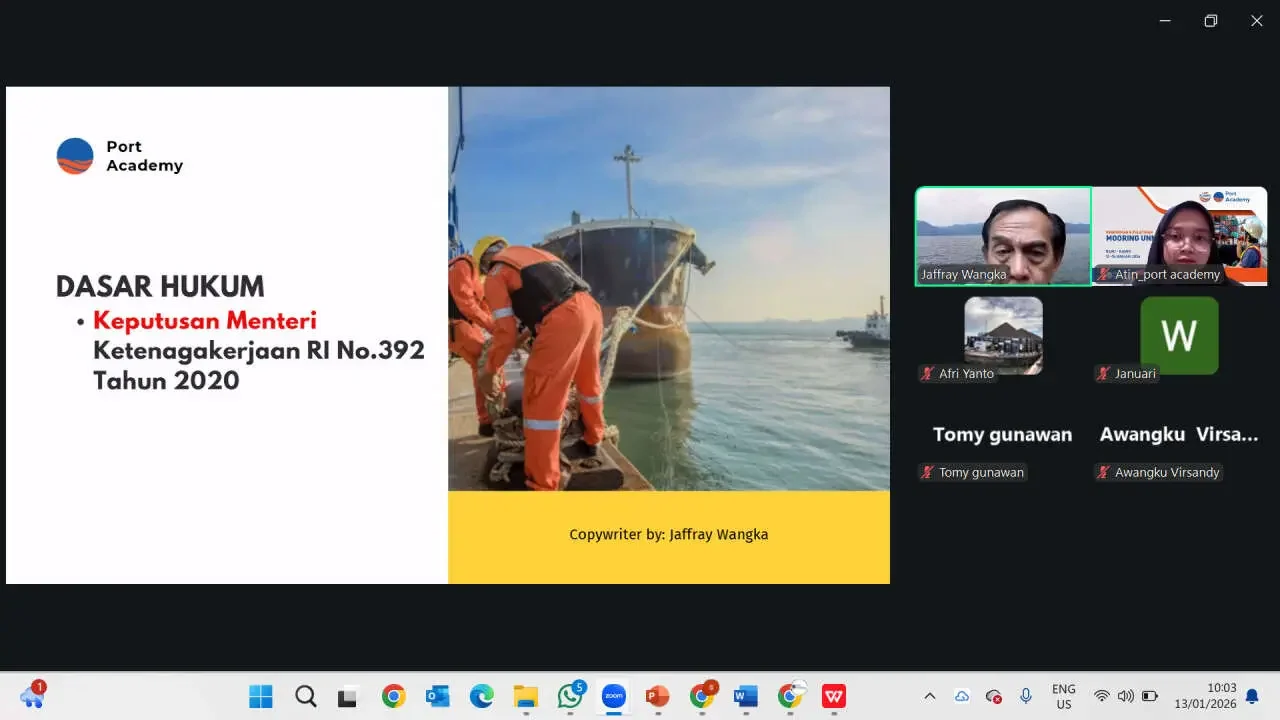Click the Jaffray Wangka name label
The height and width of the screenshot is (720, 1280).
click(x=964, y=274)
